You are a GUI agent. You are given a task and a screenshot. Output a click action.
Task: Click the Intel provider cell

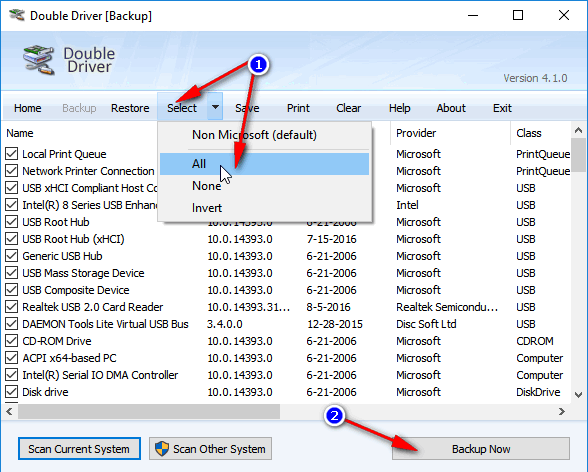[x=407, y=205]
